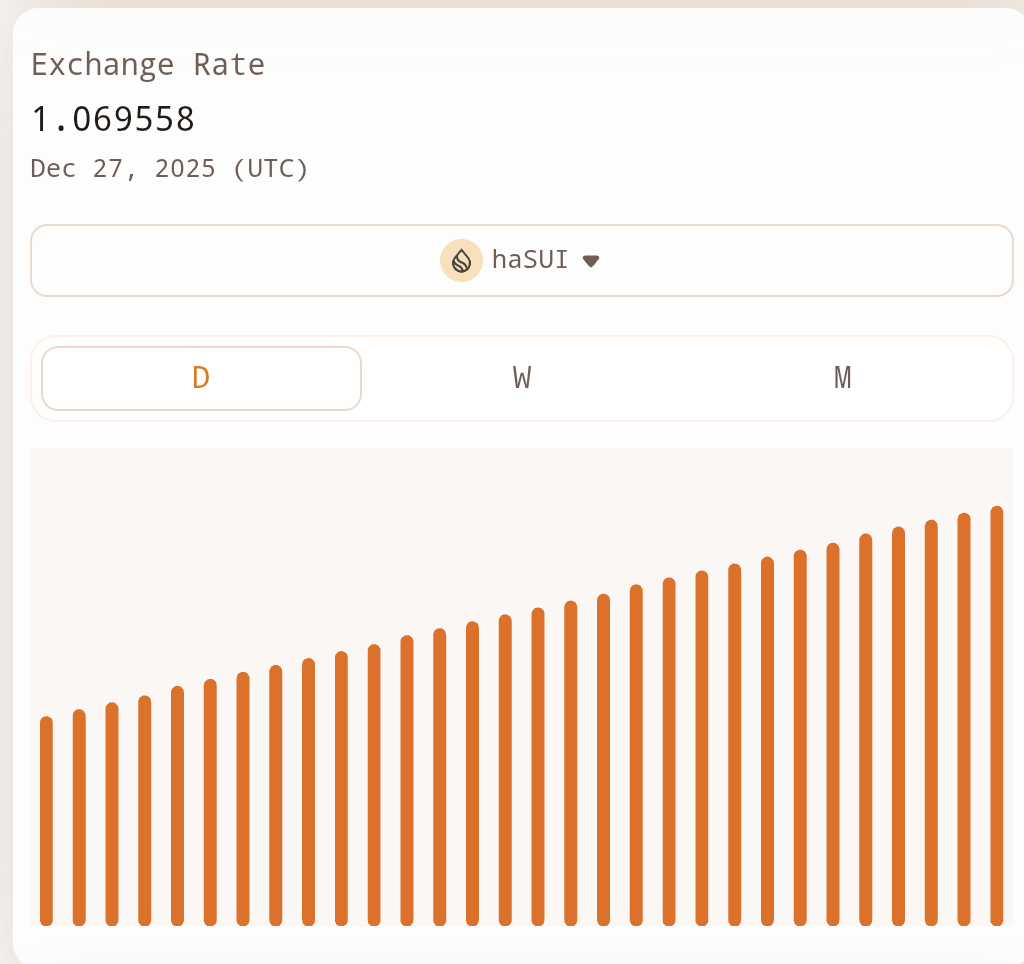The image size is (1024, 964).
Task: Click the Exchange Rate heading
Action: 148,65
